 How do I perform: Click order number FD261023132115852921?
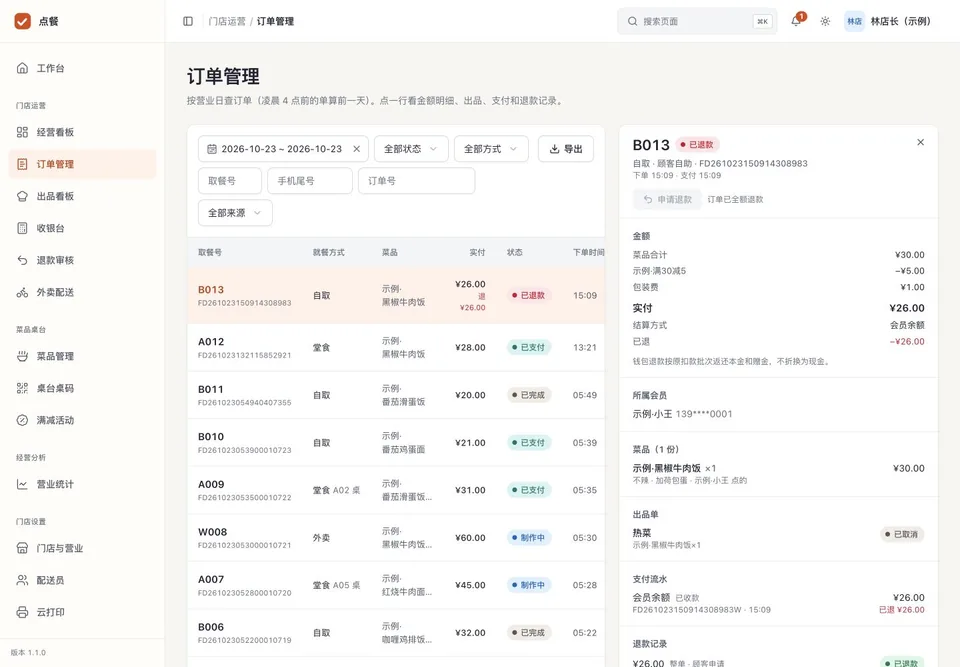pos(244,355)
